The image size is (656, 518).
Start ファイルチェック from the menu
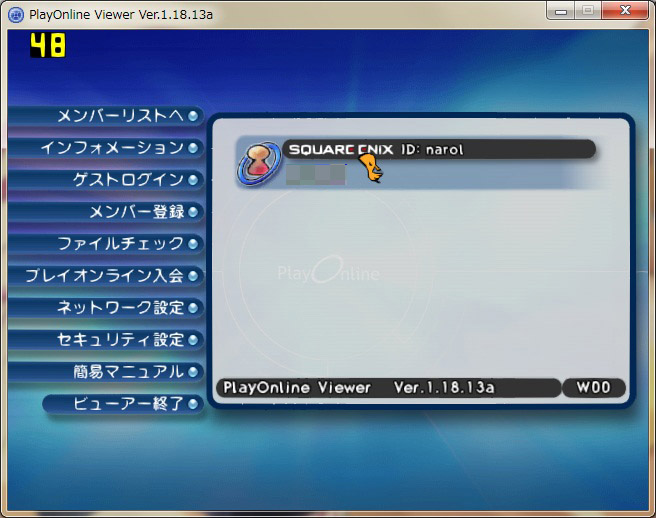pyautogui.click(x=105, y=244)
